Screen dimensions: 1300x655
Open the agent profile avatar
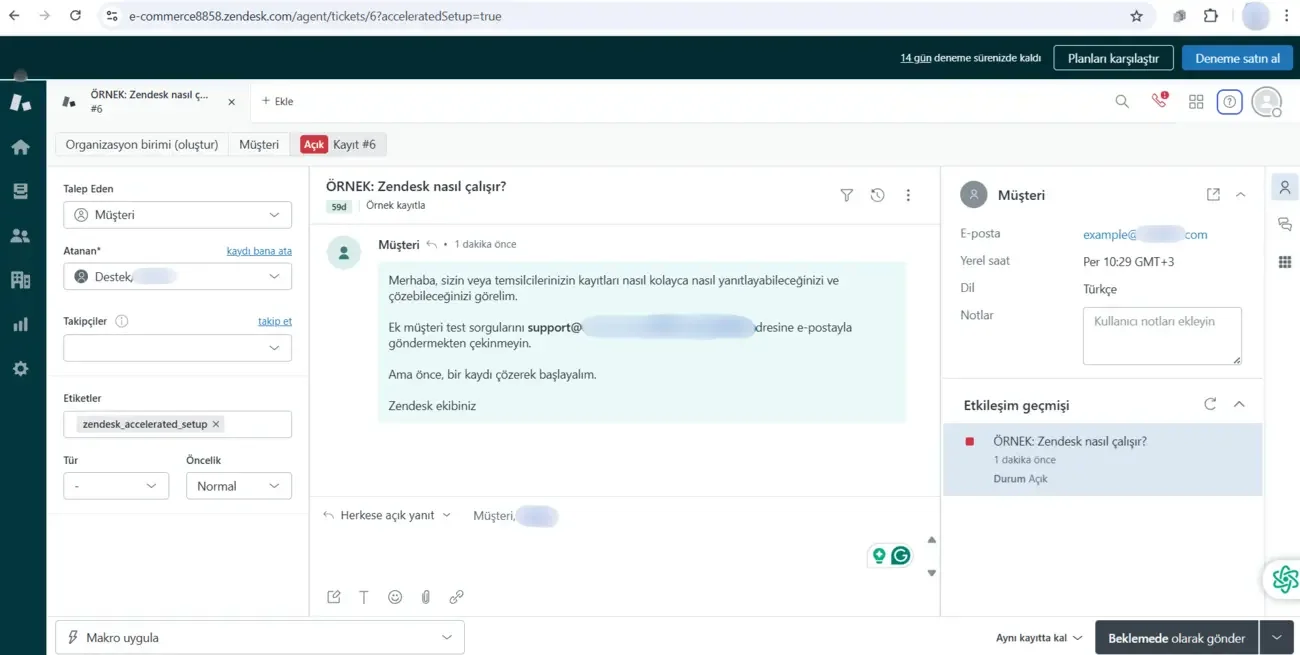point(1267,102)
